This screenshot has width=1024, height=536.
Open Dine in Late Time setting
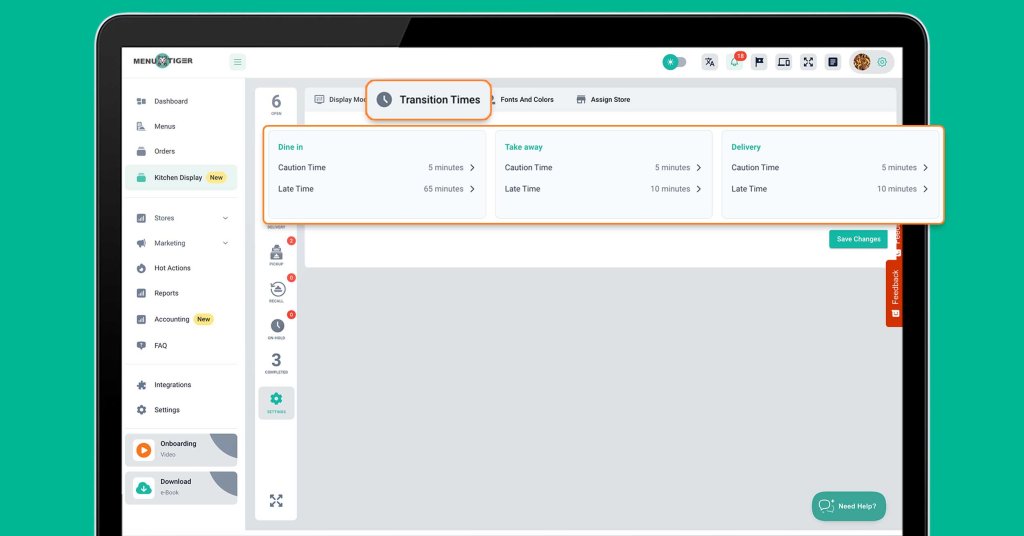472,189
